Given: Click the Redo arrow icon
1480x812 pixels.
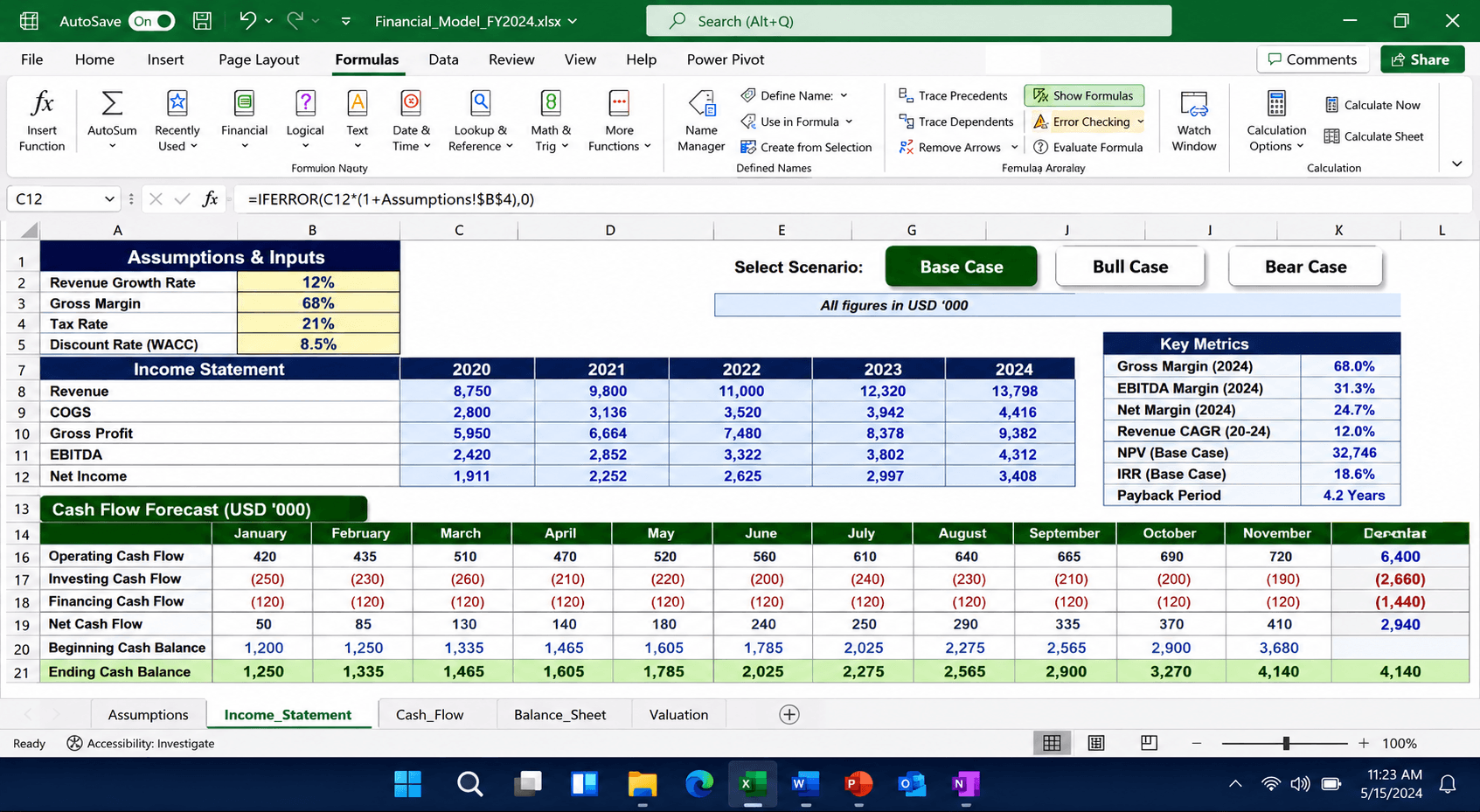Looking at the screenshot, I should pyautogui.click(x=295, y=21).
